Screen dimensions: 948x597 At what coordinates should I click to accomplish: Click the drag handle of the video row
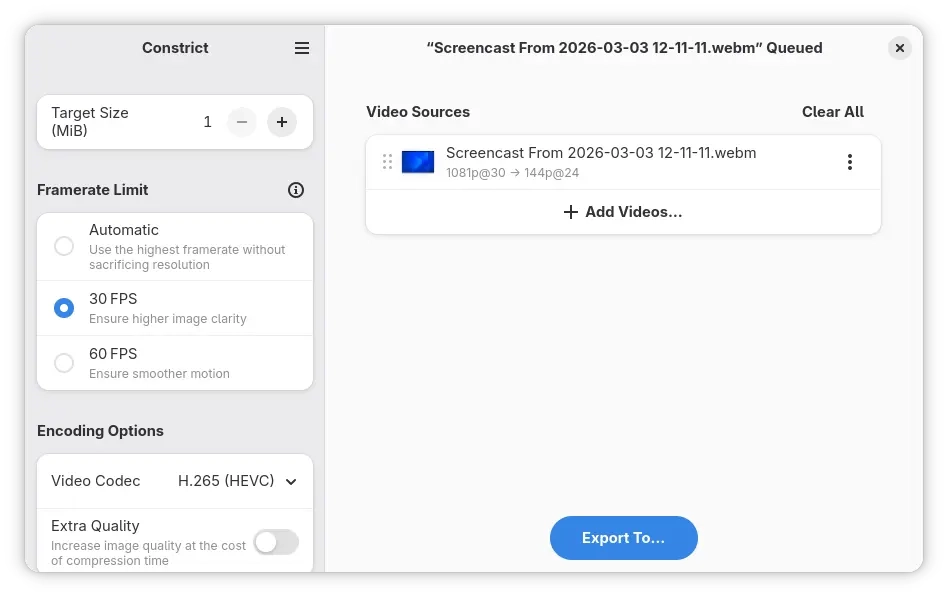pos(387,162)
